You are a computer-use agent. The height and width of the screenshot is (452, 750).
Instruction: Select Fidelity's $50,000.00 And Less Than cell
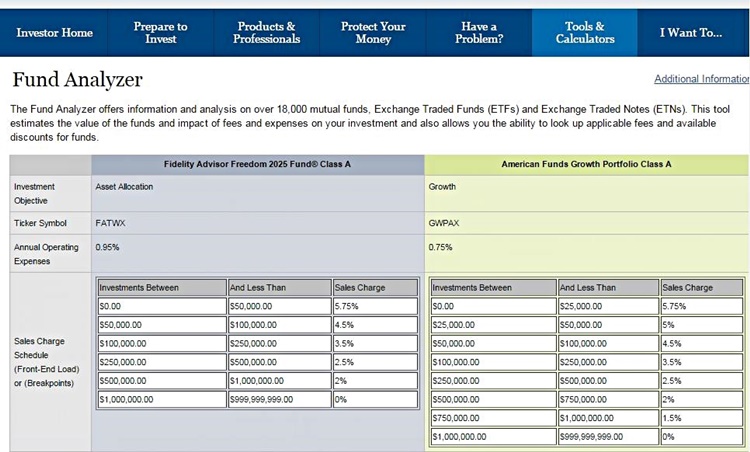[280, 306]
